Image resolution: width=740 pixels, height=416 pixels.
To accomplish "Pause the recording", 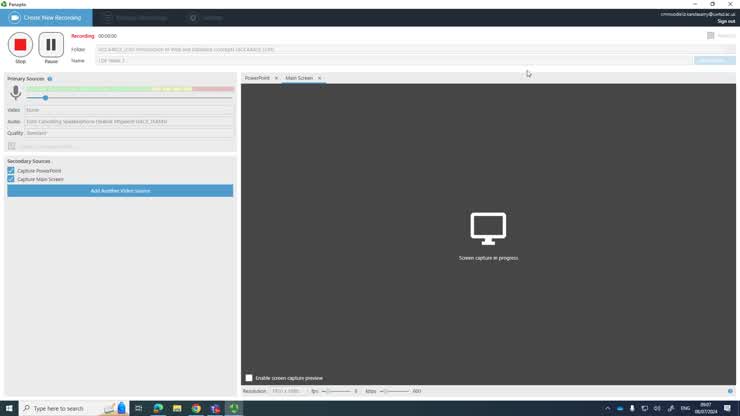I will pyautogui.click(x=51, y=45).
